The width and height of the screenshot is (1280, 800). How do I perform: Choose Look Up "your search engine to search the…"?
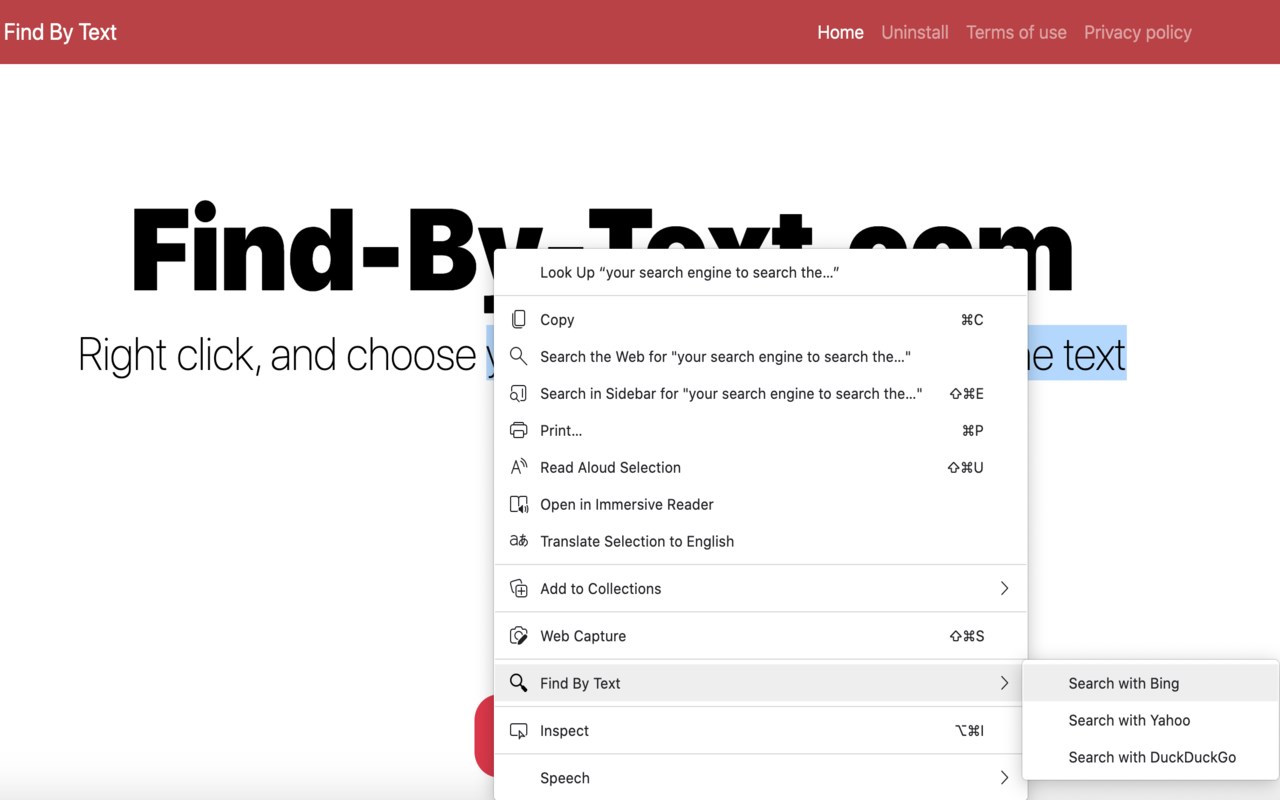761,272
